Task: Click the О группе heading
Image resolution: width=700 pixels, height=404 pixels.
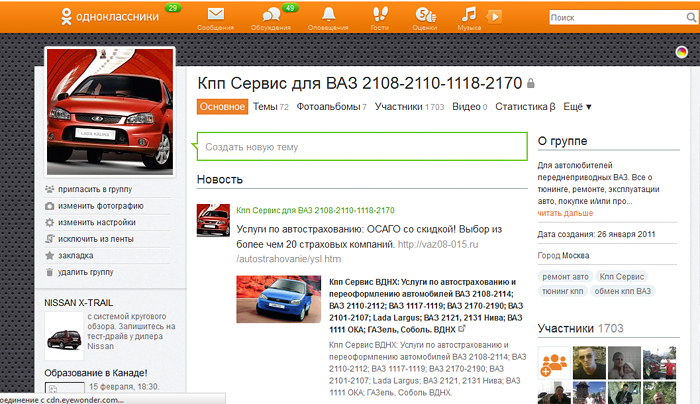Action: point(562,141)
